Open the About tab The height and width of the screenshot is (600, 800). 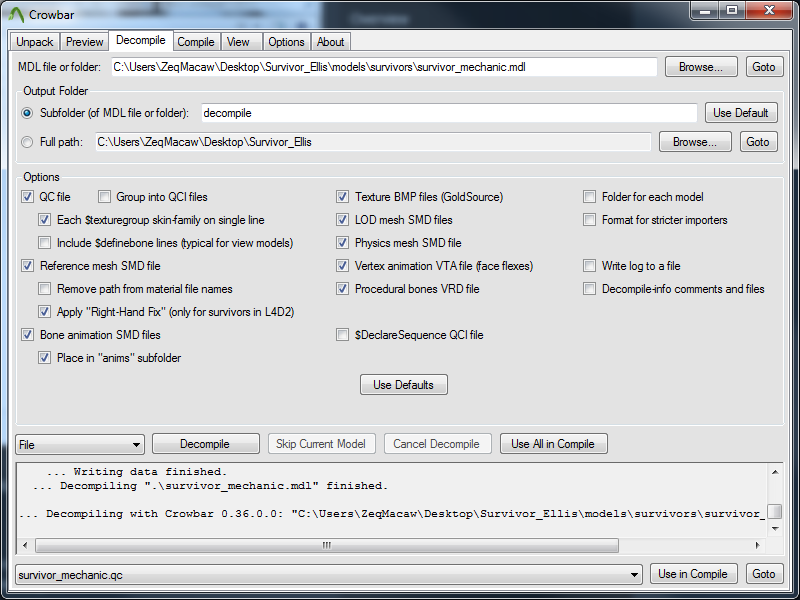(x=331, y=42)
